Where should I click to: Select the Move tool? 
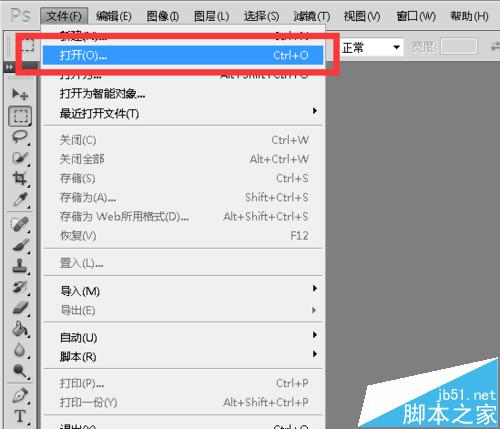click(20, 94)
